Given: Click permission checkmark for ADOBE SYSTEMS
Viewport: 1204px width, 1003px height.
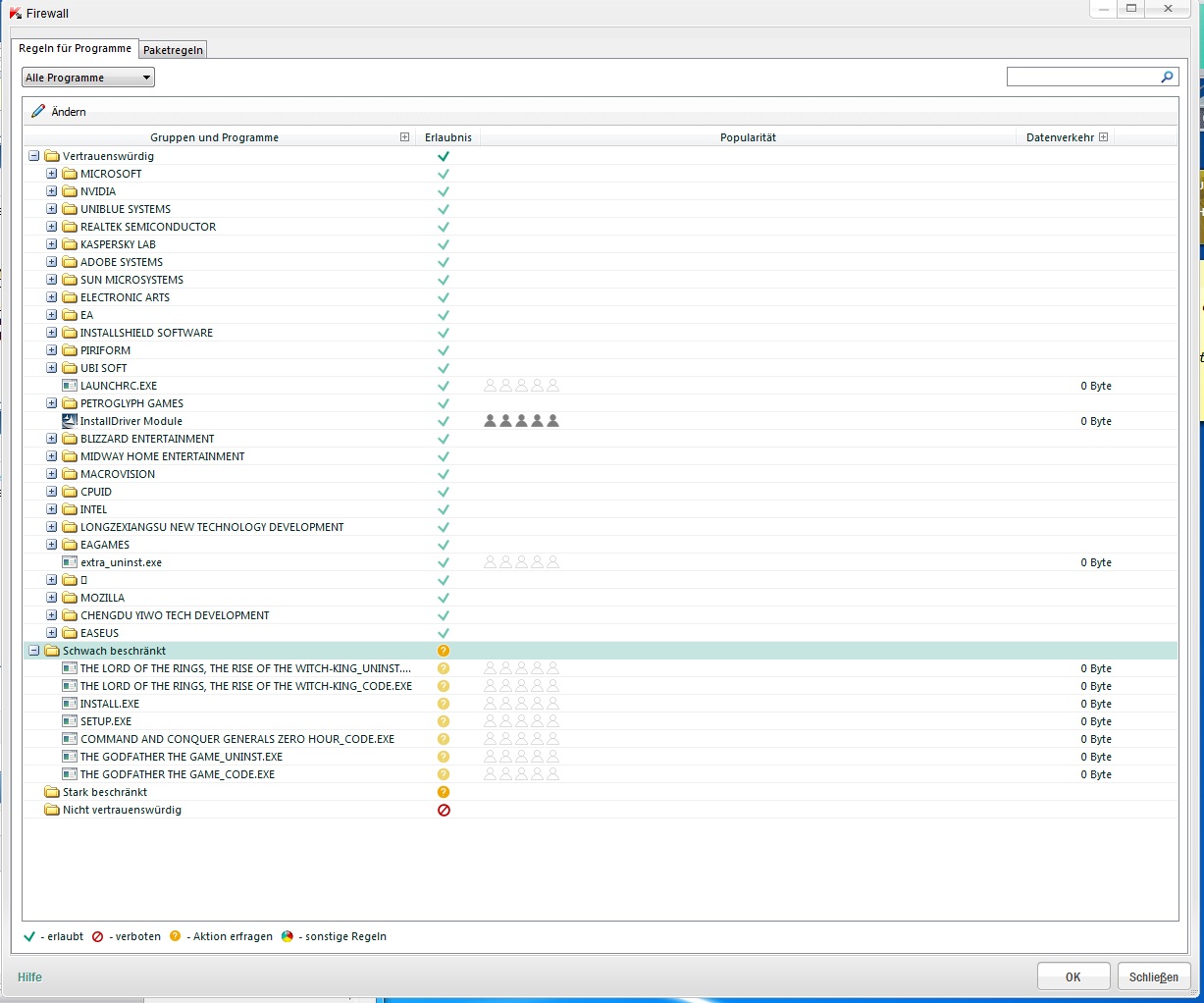Looking at the screenshot, I should [444, 262].
